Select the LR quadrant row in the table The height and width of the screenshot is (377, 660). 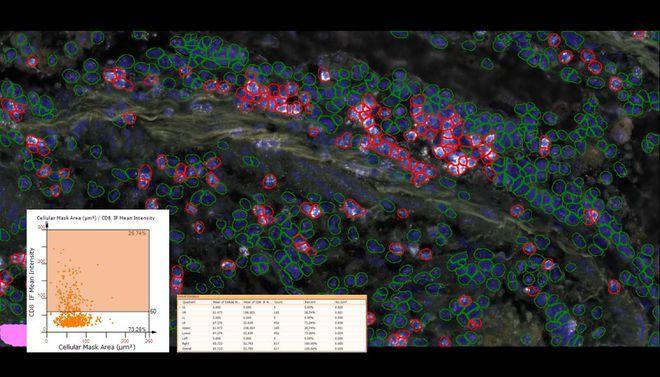coord(271,323)
